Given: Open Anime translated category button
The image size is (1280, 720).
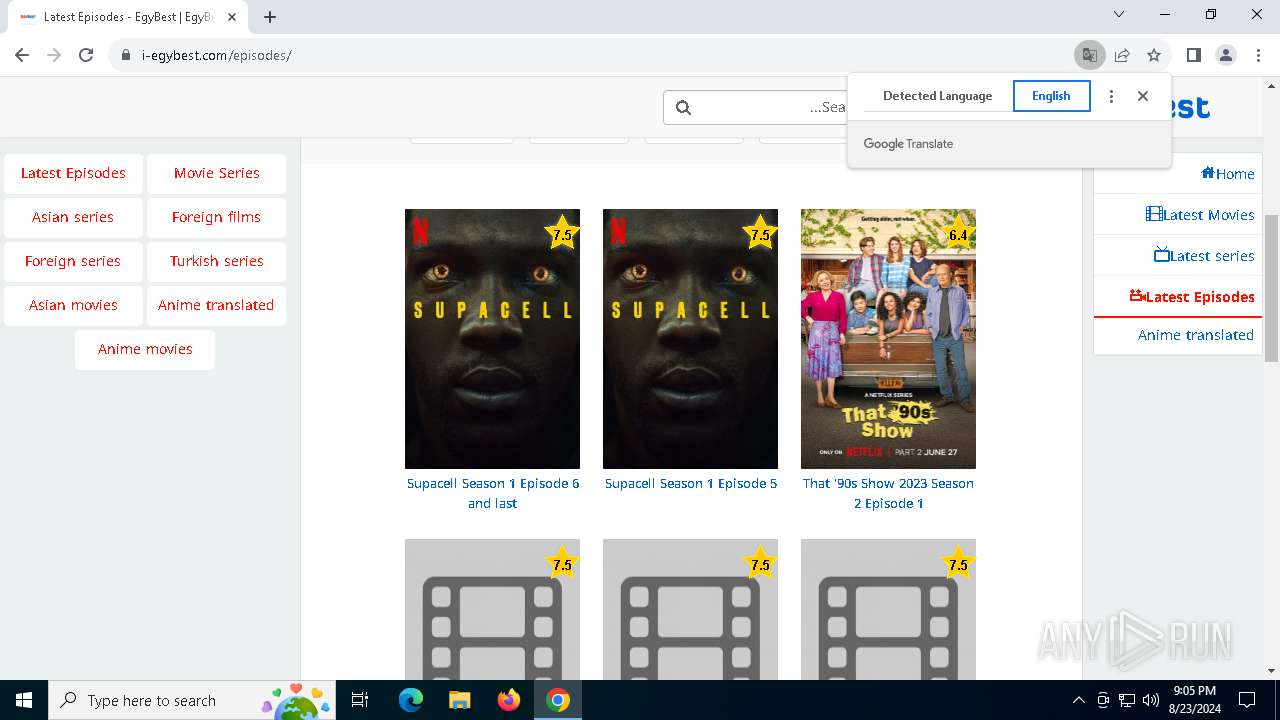Looking at the screenshot, I should click(216, 305).
